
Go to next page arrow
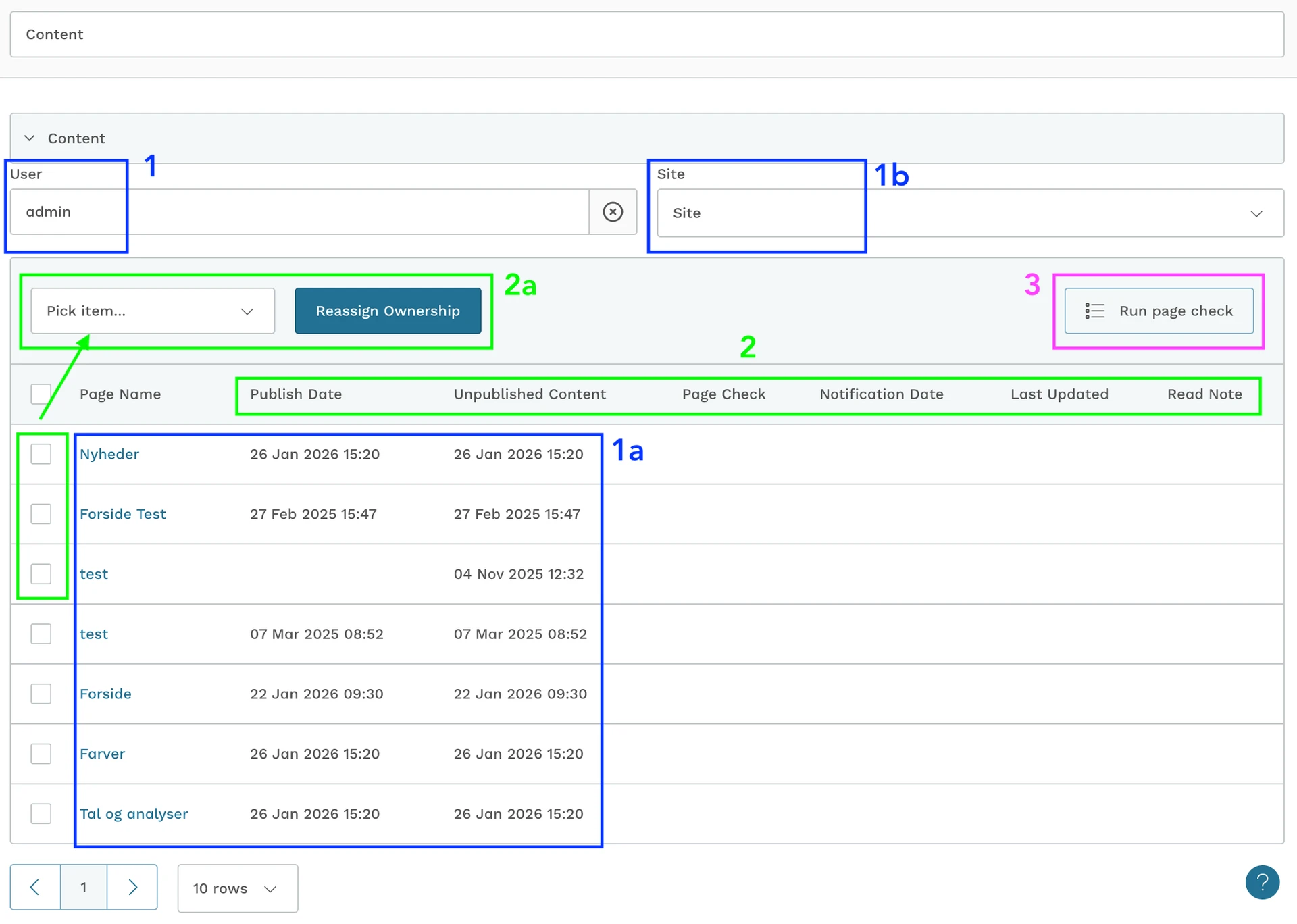coord(132,887)
